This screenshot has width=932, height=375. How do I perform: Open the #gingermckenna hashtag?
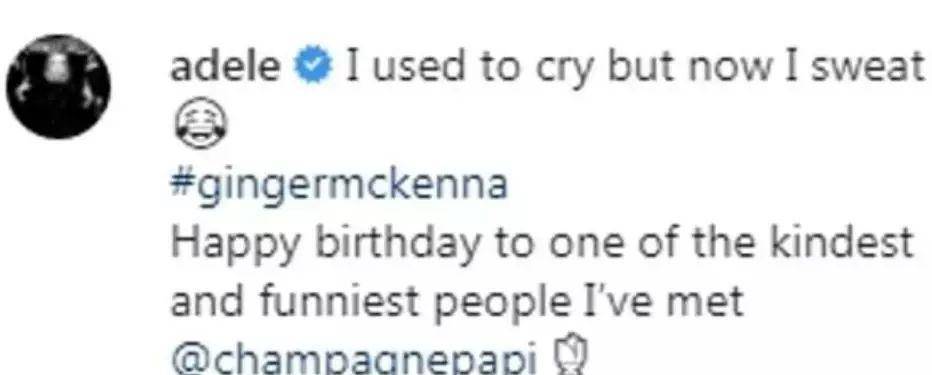point(339,187)
